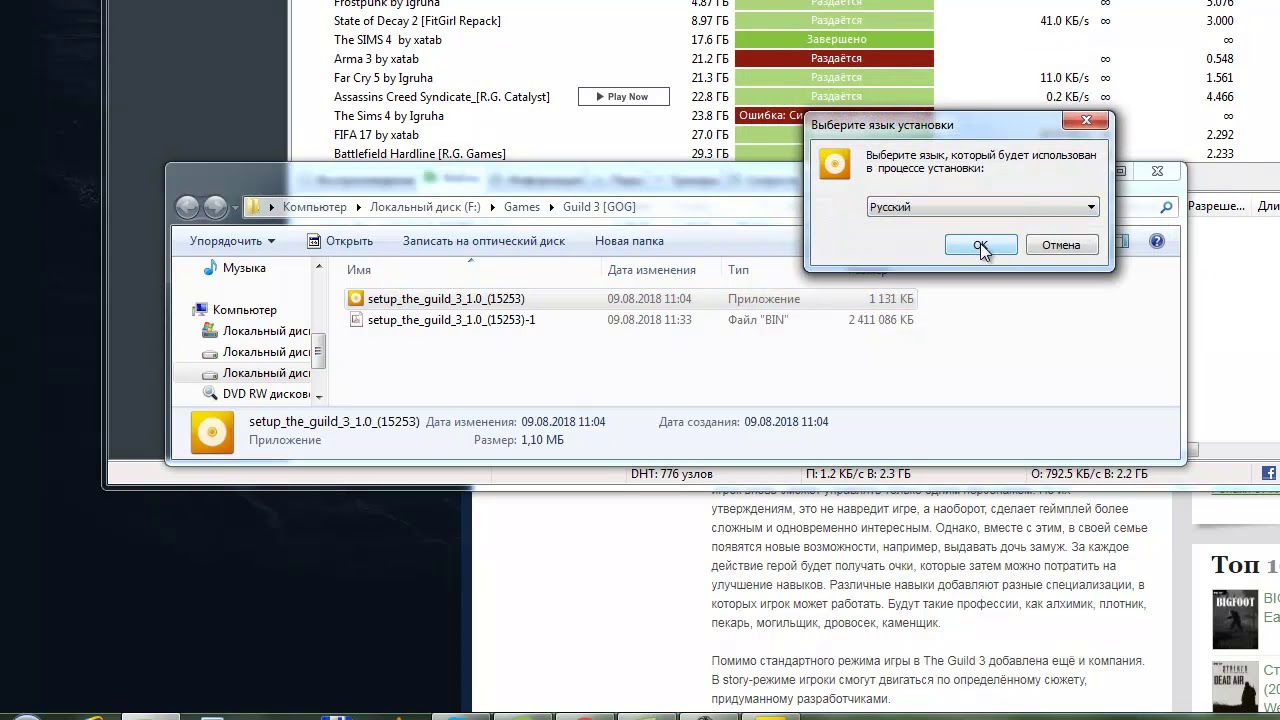Open the Русский installation language dropdown

983,207
